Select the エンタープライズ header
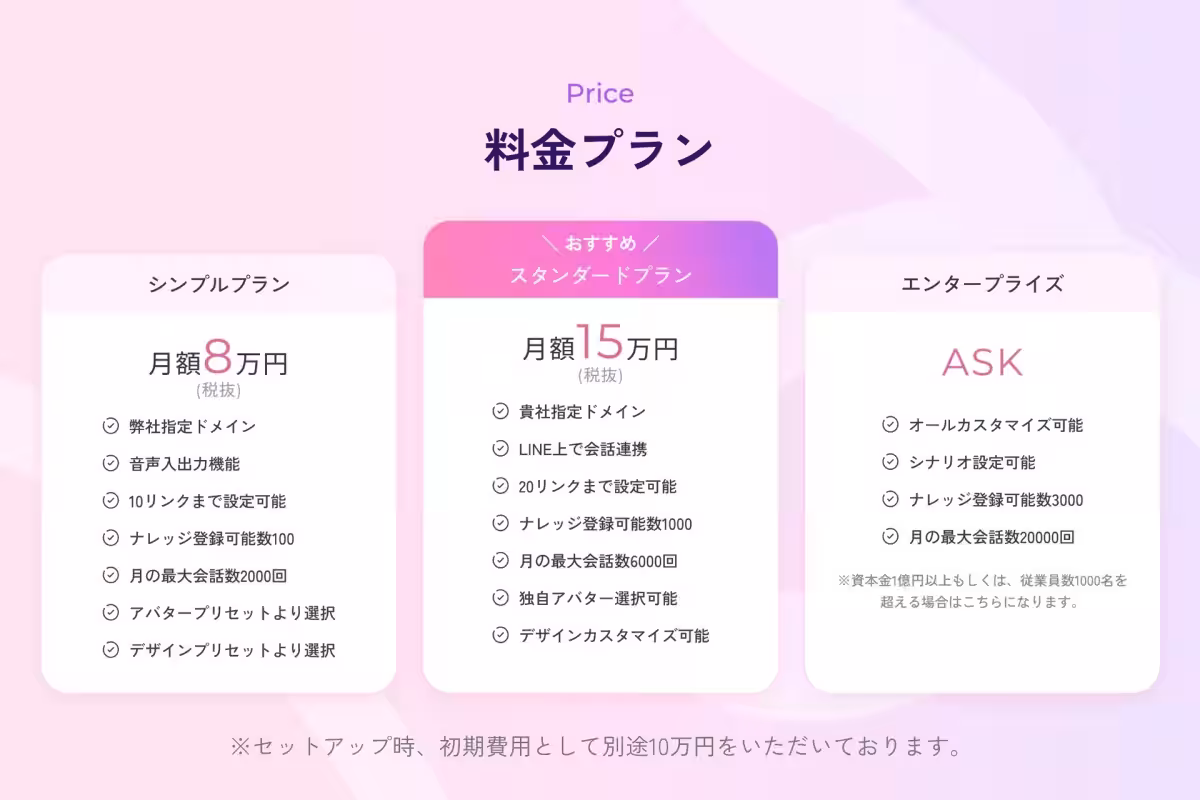 pos(982,284)
